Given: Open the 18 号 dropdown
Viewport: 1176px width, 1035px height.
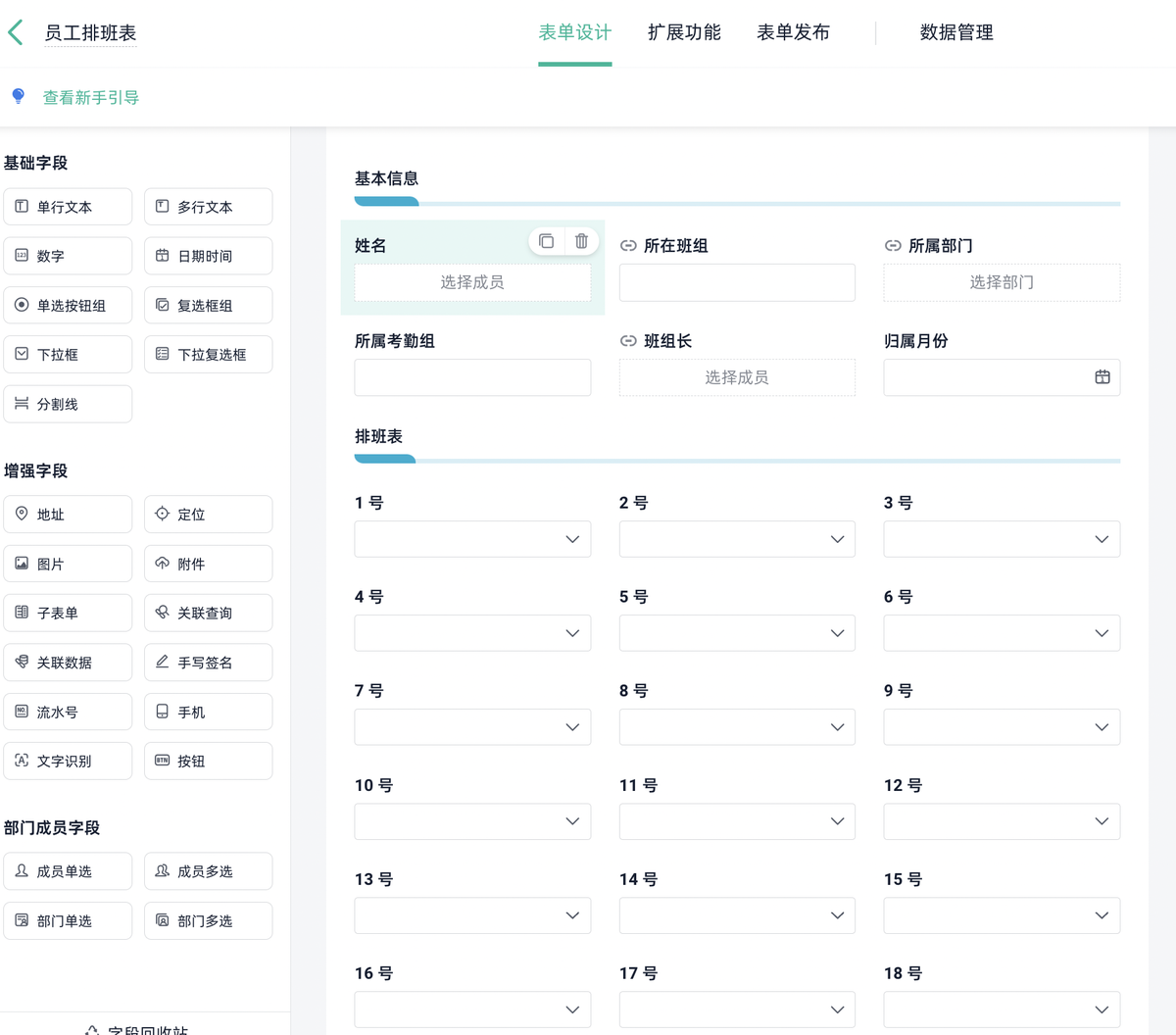Looking at the screenshot, I should point(1002,1009).
